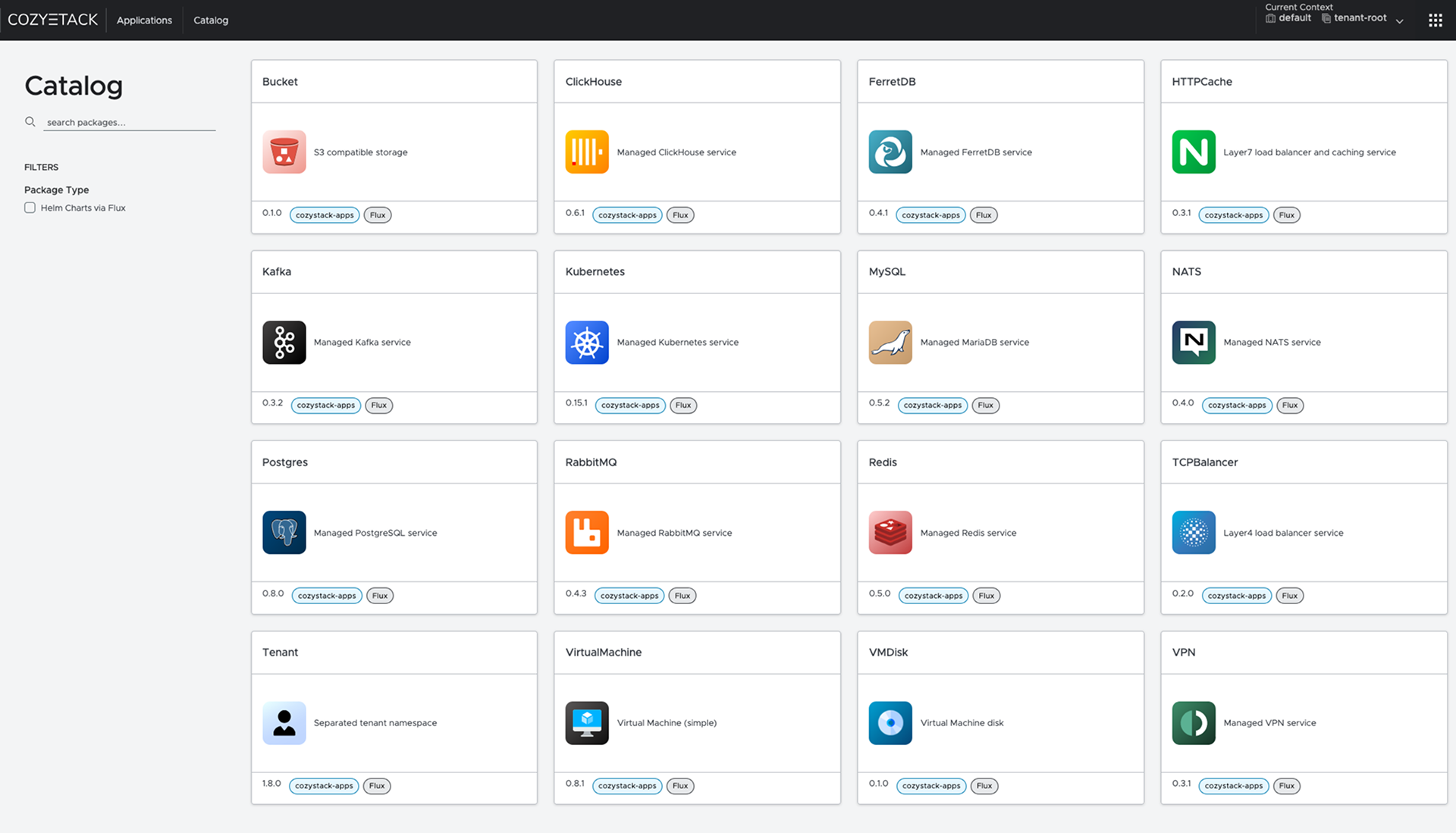Open the Bucket card title

pos(280,82)
